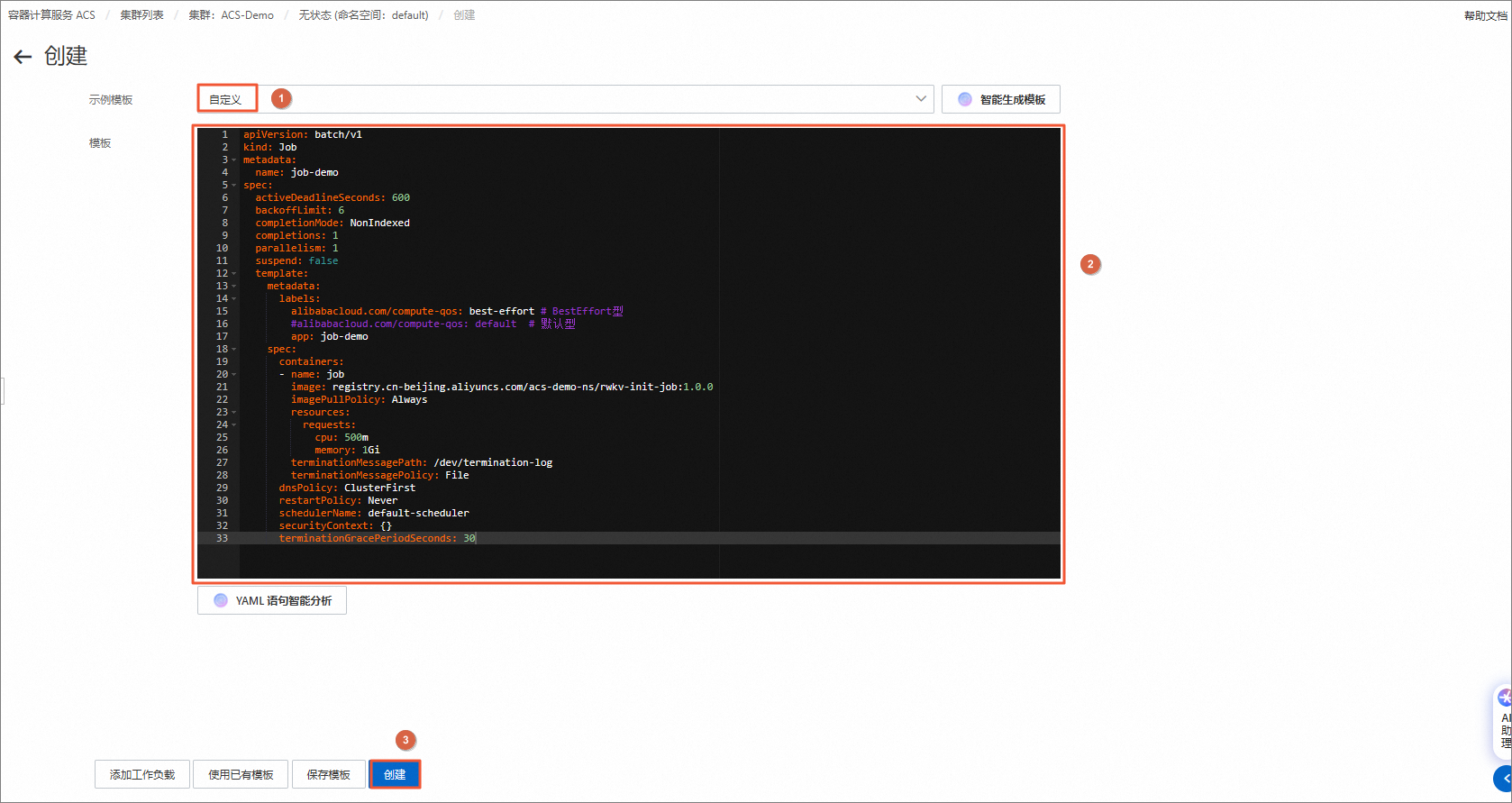Go to 集群列表 breadcrumb
The width and height of the screenshot is (1512, 803).
point(142,15)
